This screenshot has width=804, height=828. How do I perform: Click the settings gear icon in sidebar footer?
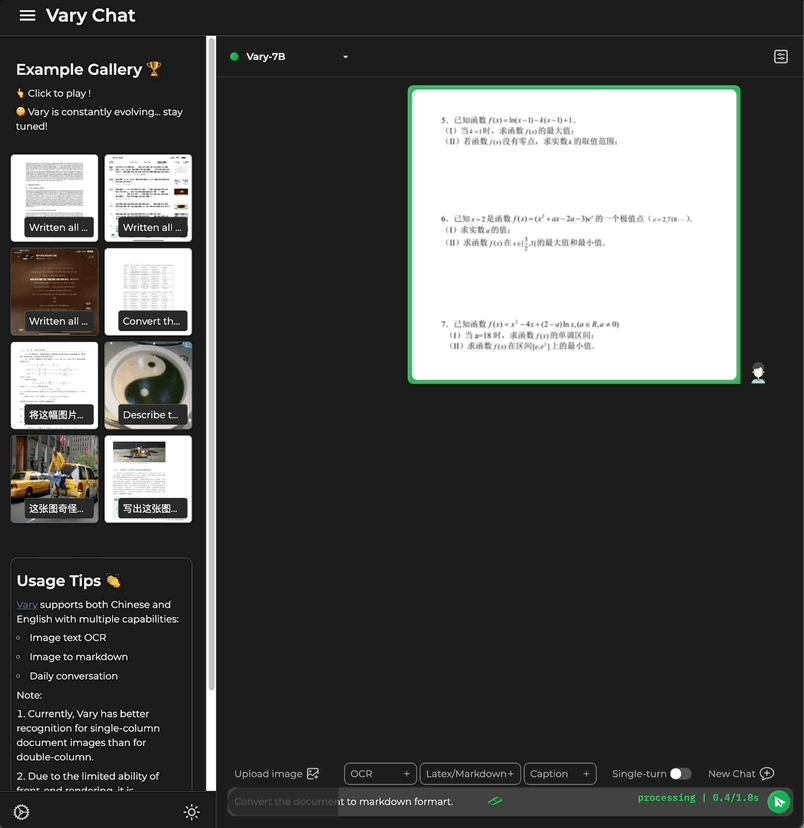tap(21, 812)
